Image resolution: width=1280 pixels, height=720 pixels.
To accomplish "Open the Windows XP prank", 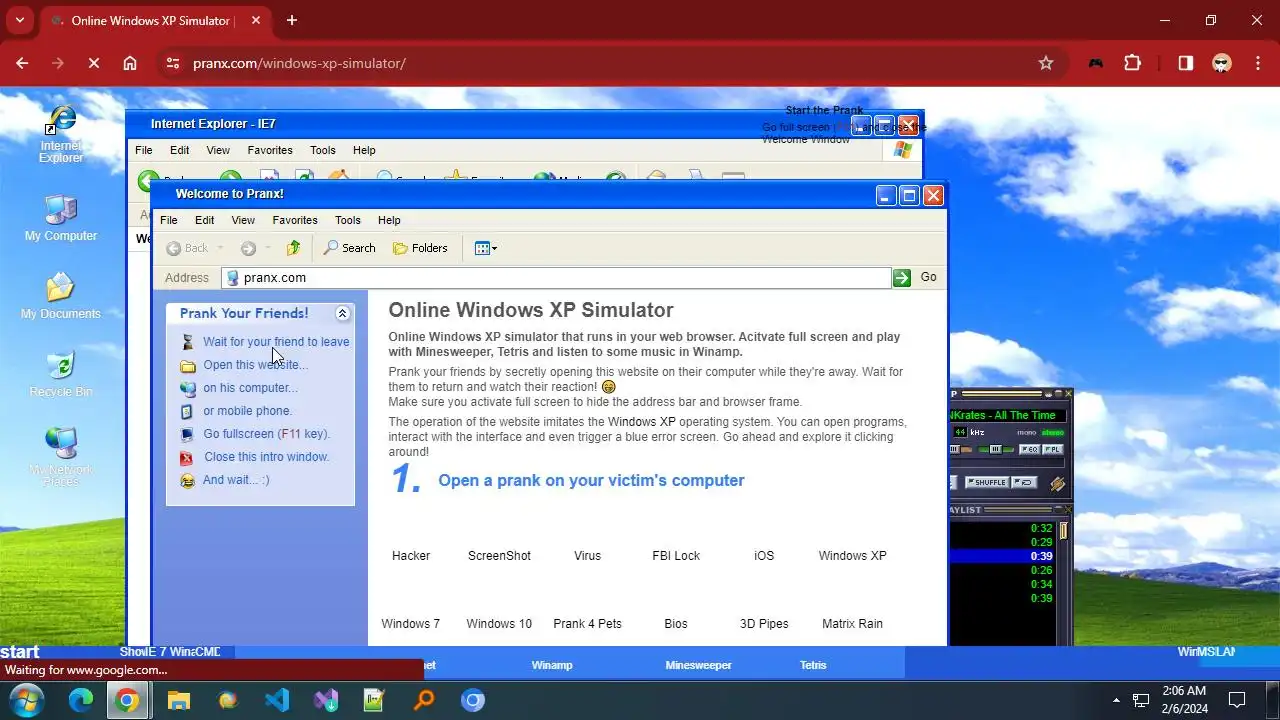I will click(852, 556).
